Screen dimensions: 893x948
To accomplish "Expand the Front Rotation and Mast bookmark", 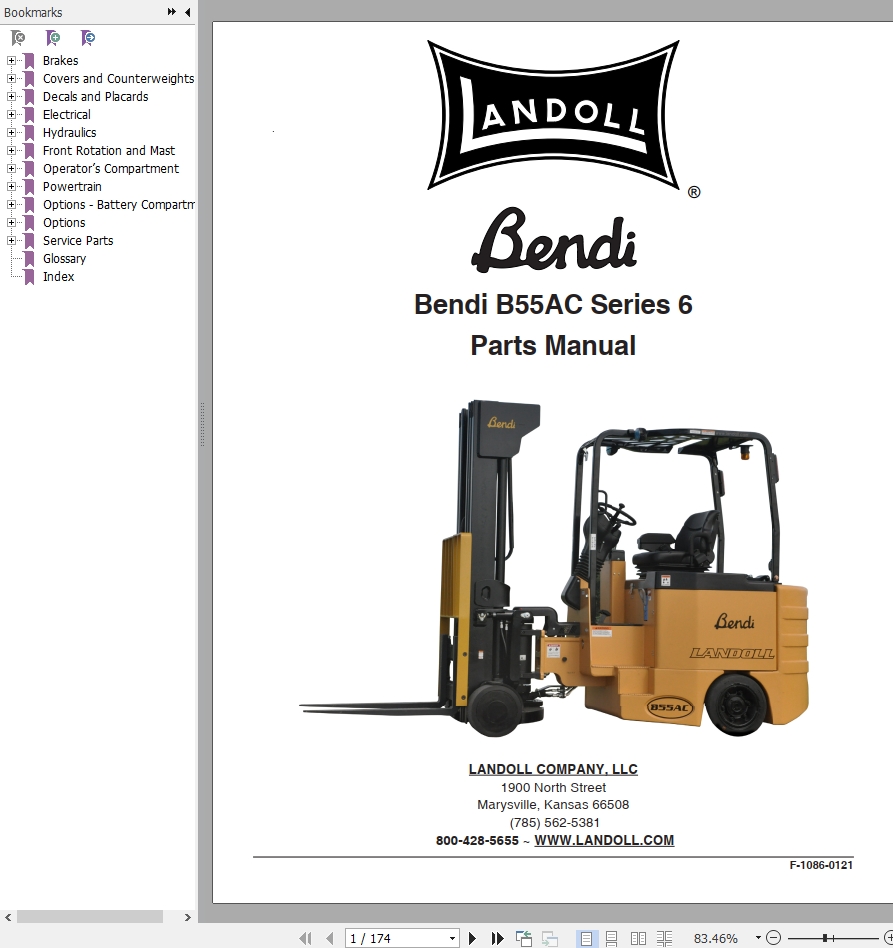I will pos(11,151).
